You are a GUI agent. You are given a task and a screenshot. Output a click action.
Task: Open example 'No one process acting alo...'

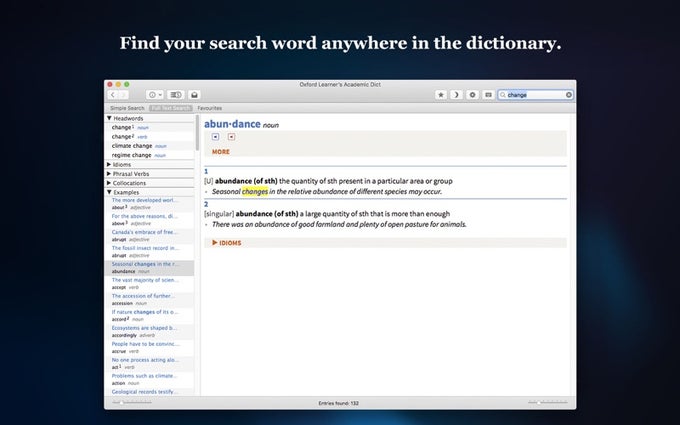click(149, 364)
